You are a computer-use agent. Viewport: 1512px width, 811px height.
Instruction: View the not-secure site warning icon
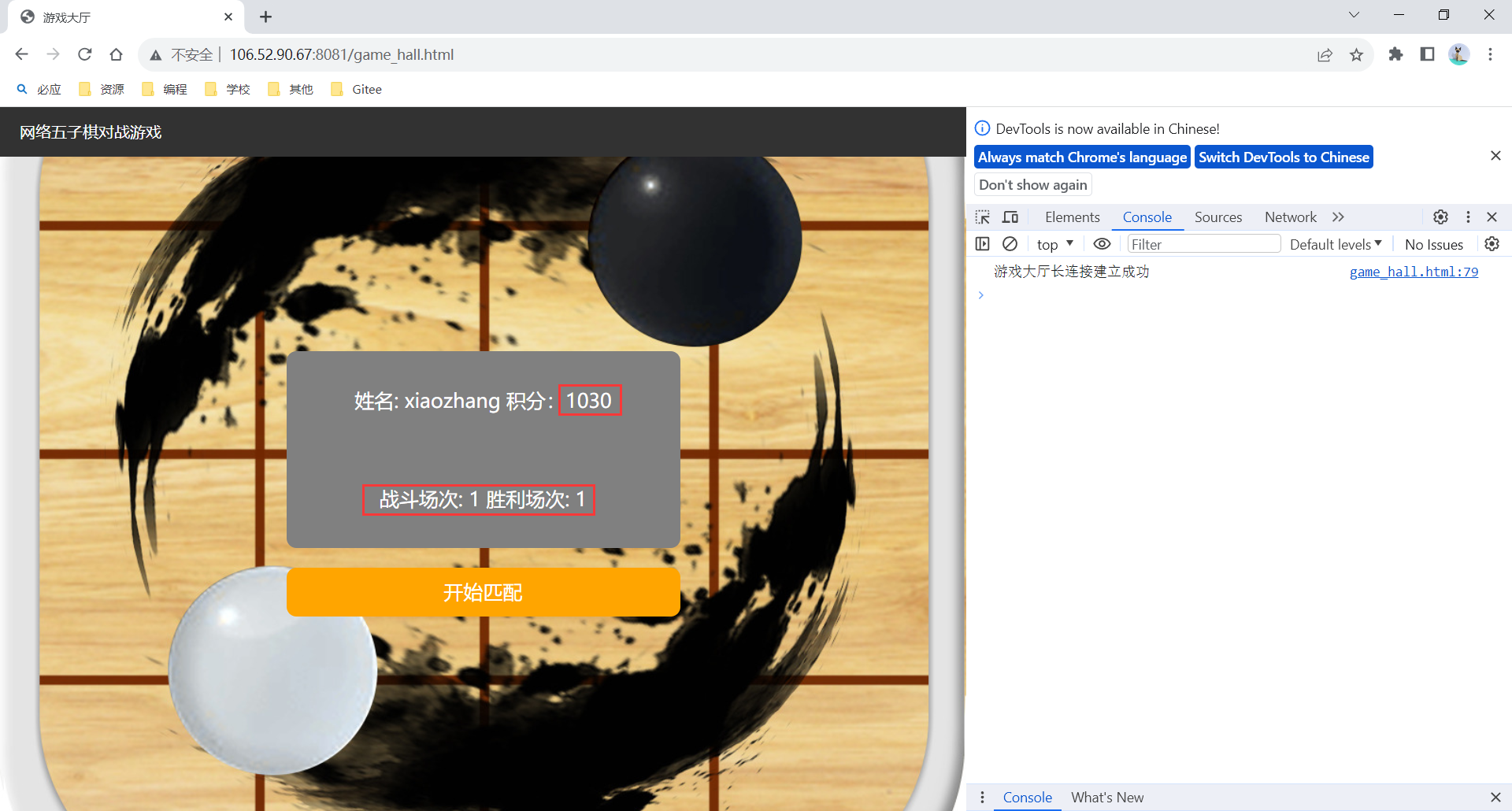click(156, 55)
